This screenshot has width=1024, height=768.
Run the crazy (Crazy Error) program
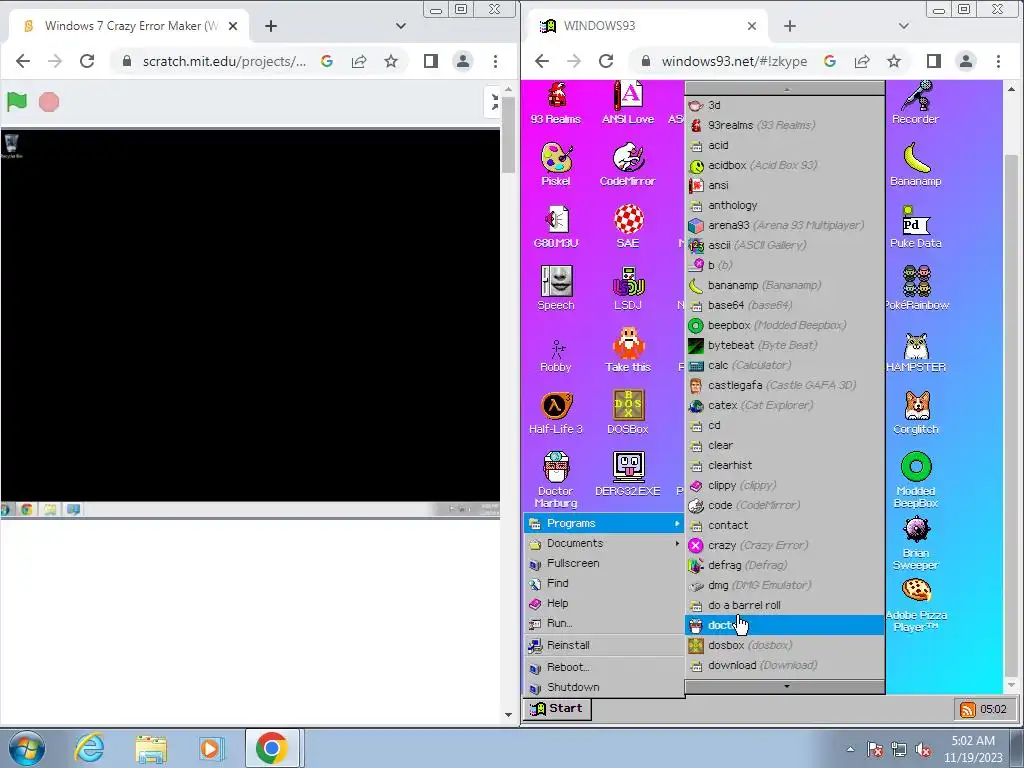(x=785, y=545)
